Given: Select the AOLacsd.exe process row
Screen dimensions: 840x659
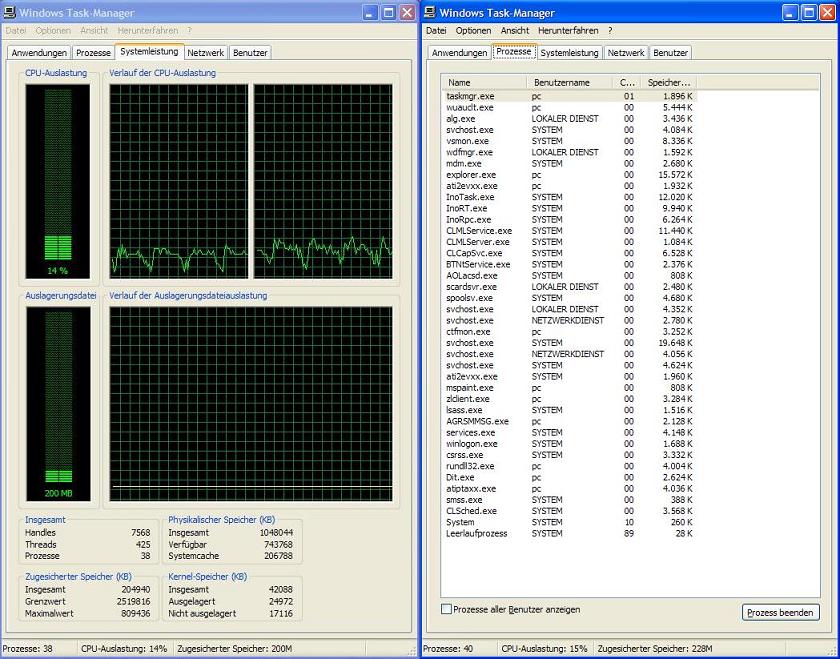Looking at the screenshot, I should (x=569, y=275).
